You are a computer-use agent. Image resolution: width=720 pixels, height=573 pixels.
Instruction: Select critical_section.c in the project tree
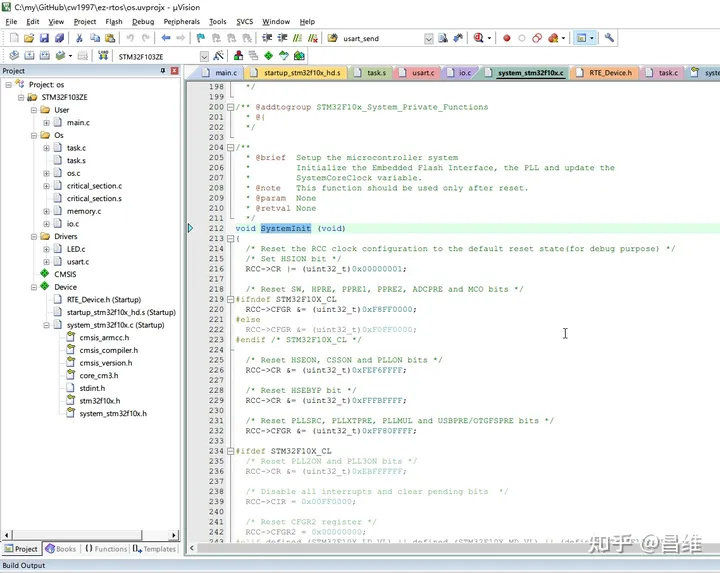(x=95, y=186)
